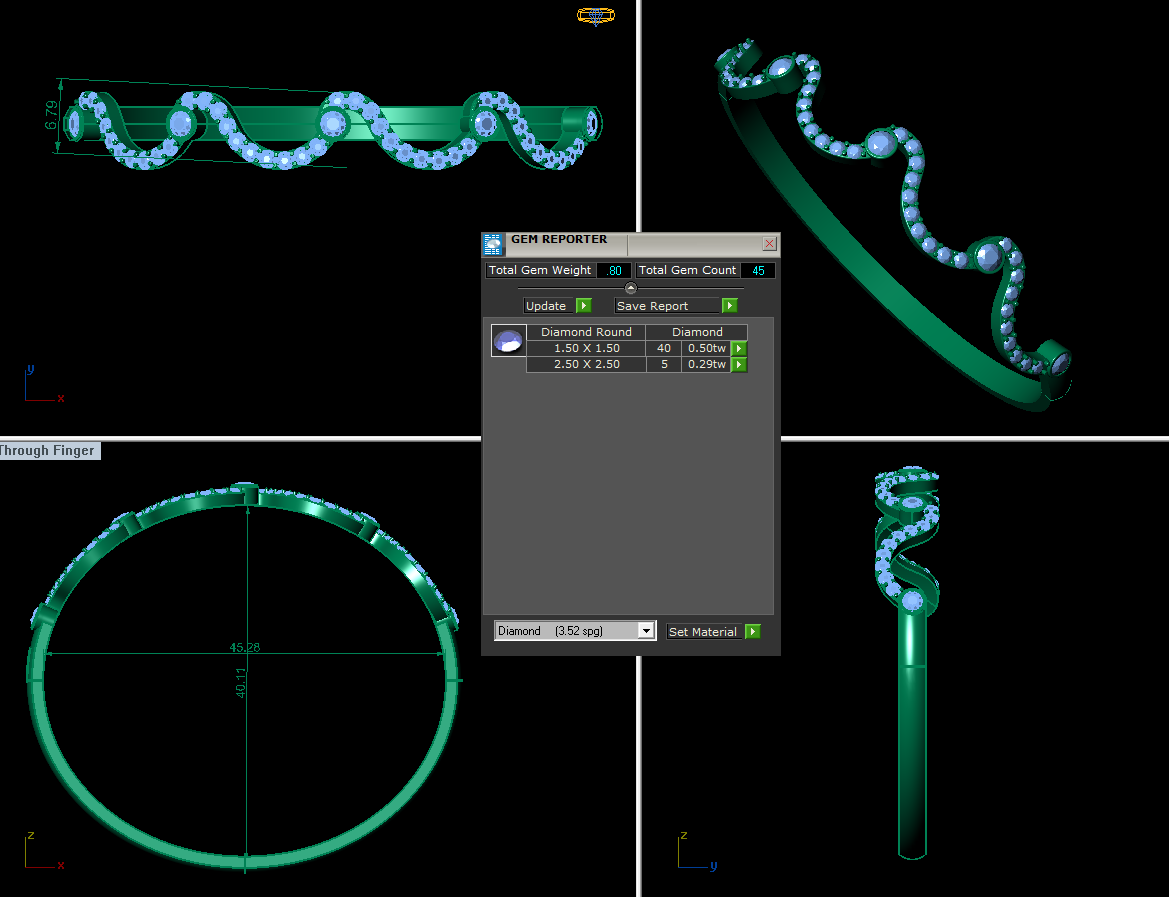Click green arrow on the 0.29tw row
Viewport: 1169px width, 897px height.
click(739, 365)
